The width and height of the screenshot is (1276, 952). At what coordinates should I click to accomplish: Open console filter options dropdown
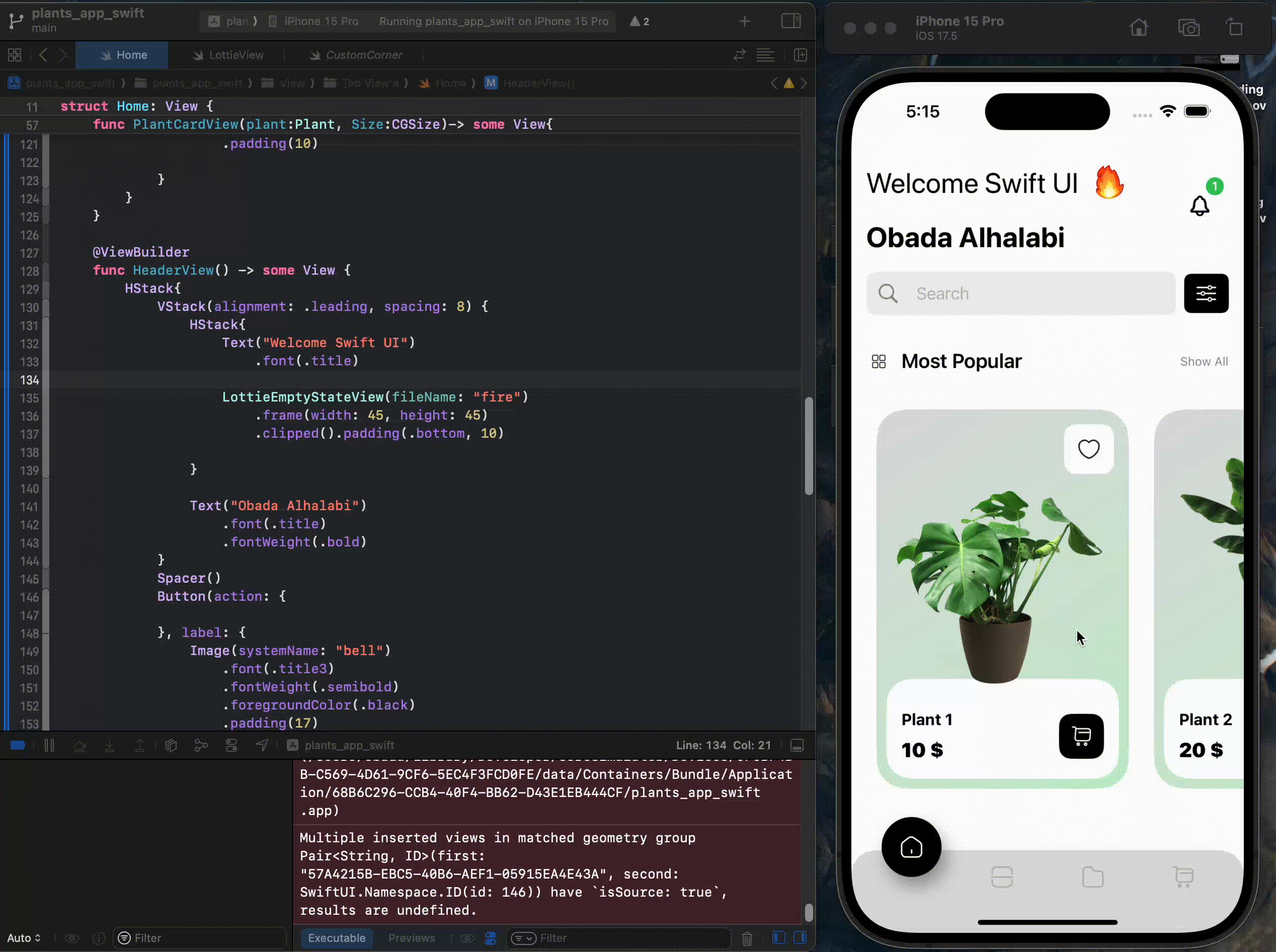point(523,938)
